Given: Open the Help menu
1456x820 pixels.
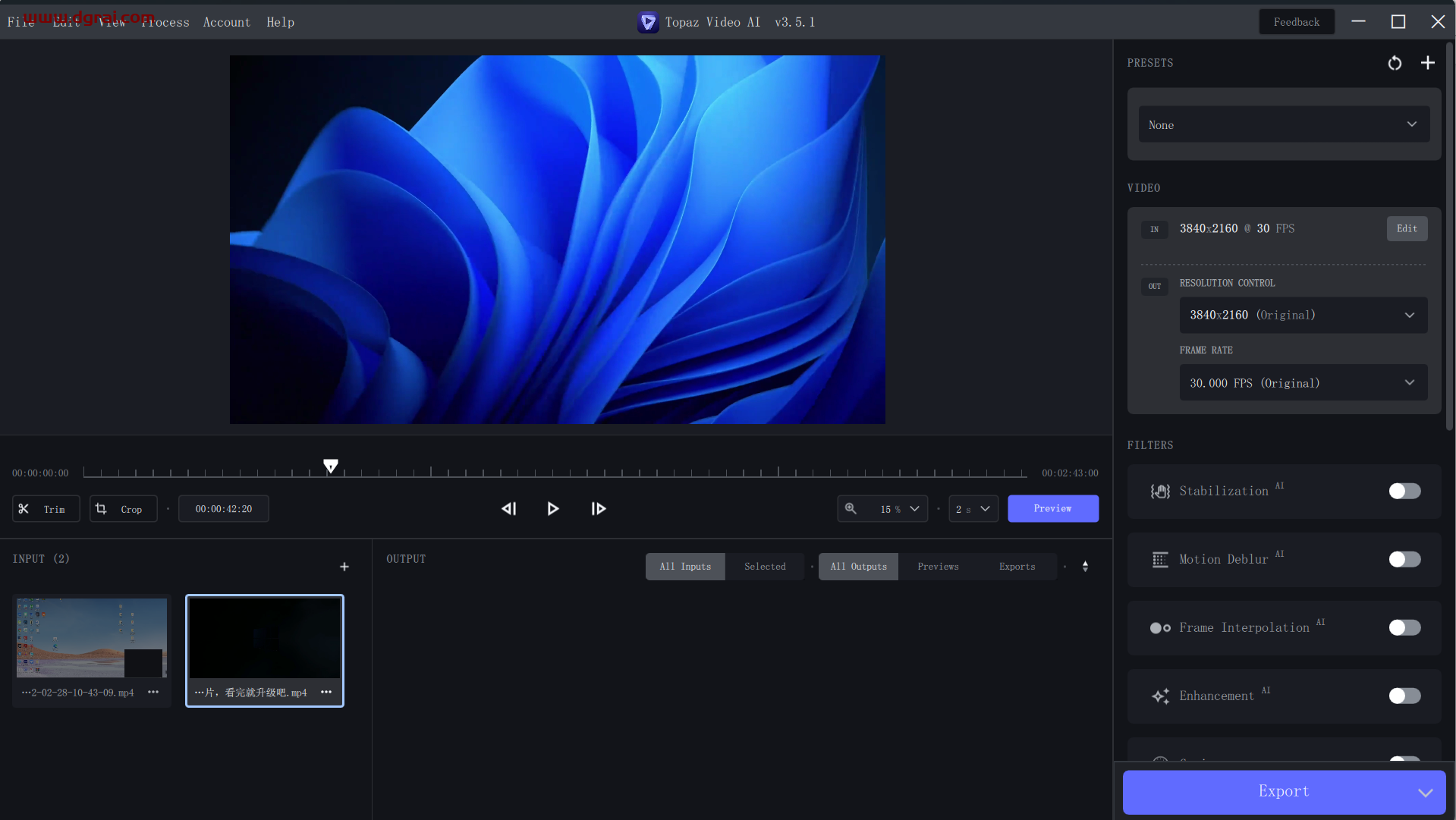Looking at the screenshot, I should [x=280, y=22].
